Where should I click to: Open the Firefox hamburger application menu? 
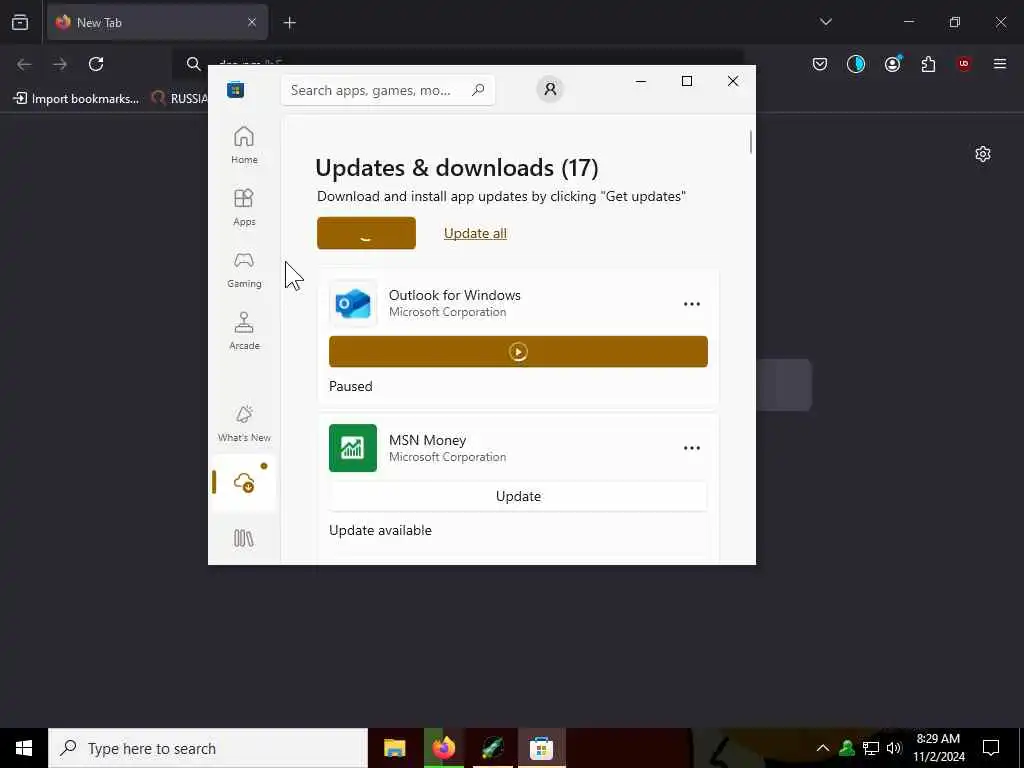point(1000,64)
